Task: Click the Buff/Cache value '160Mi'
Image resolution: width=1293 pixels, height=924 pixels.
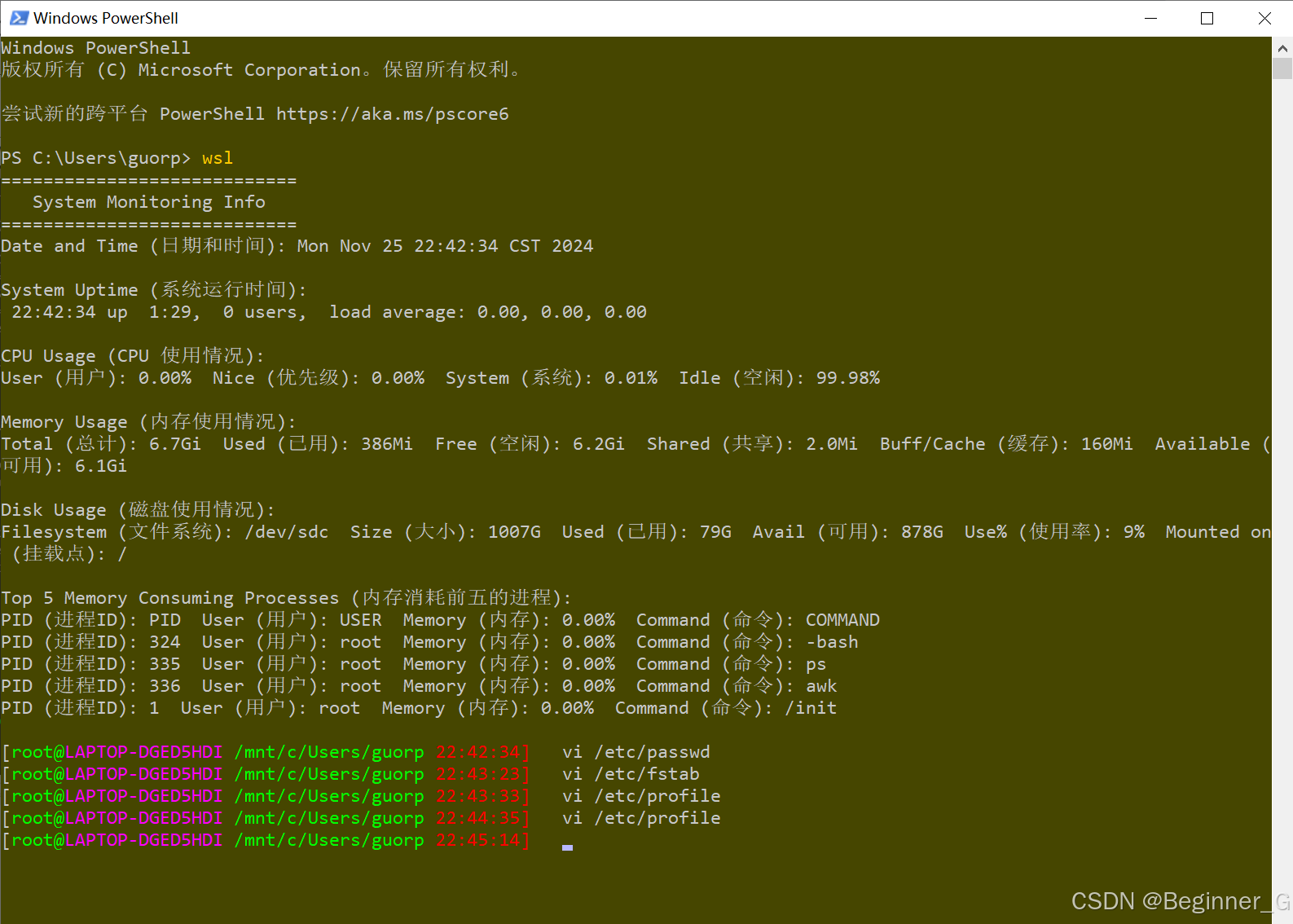Action: [x=1107, y=444]
